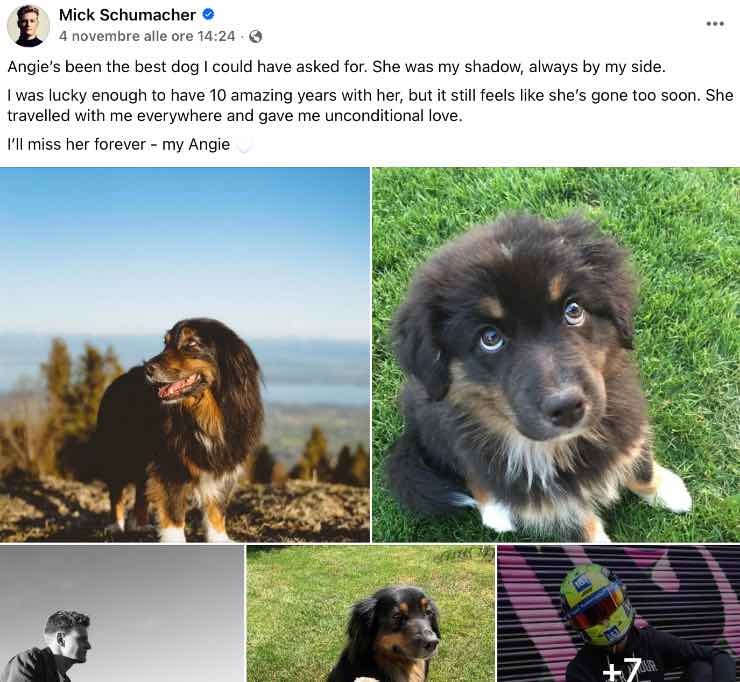The width and height of the screenshot is (740, 682).
Task: Click the white heart emoji in post
Action: [243, 145]
